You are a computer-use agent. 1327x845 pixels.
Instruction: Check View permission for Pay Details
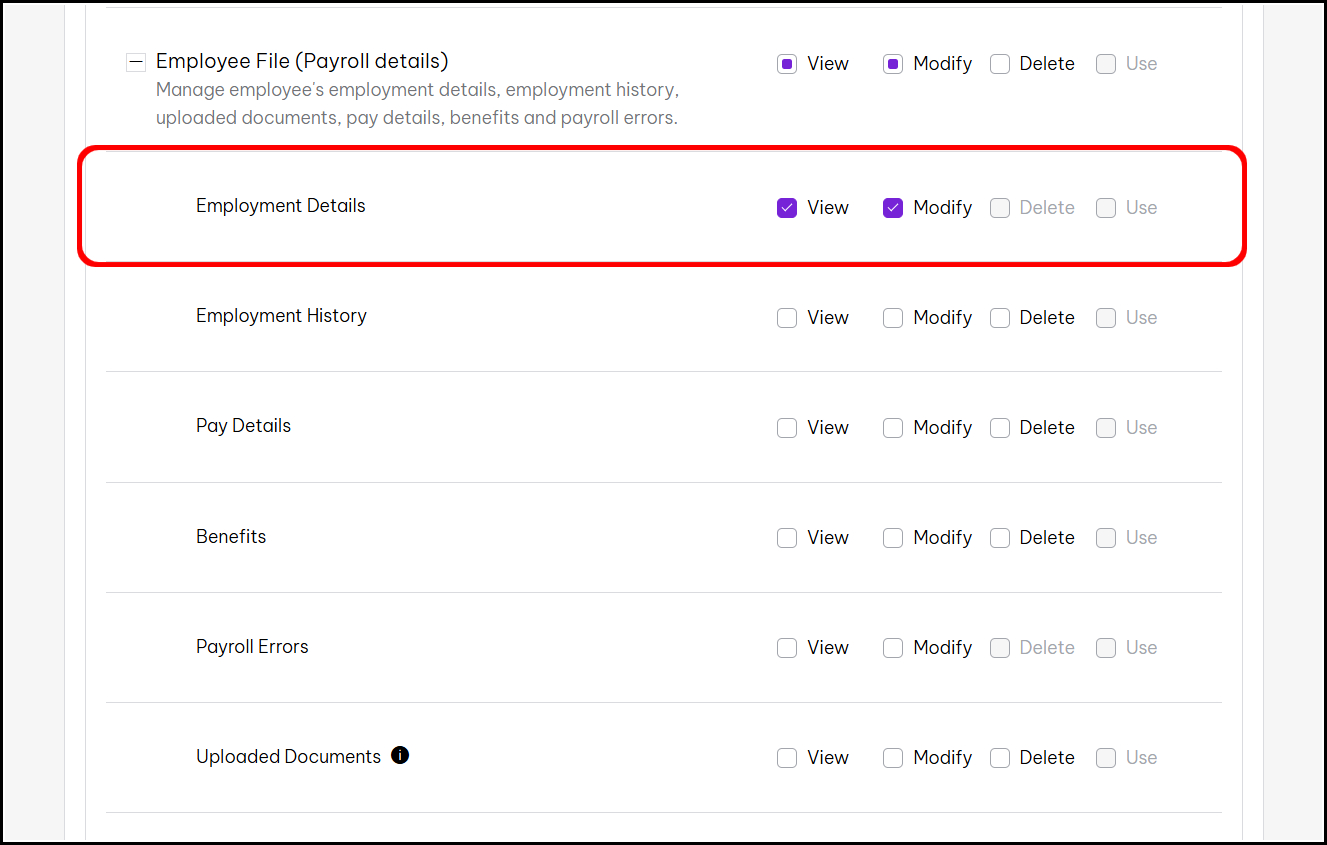(787, 428)
